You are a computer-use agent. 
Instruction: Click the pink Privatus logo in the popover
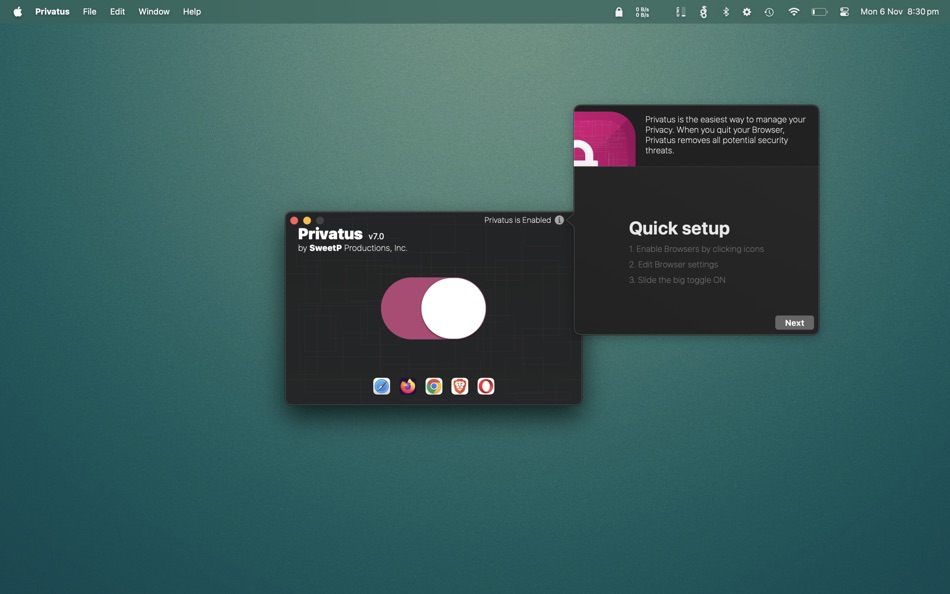tap(605, 139)
